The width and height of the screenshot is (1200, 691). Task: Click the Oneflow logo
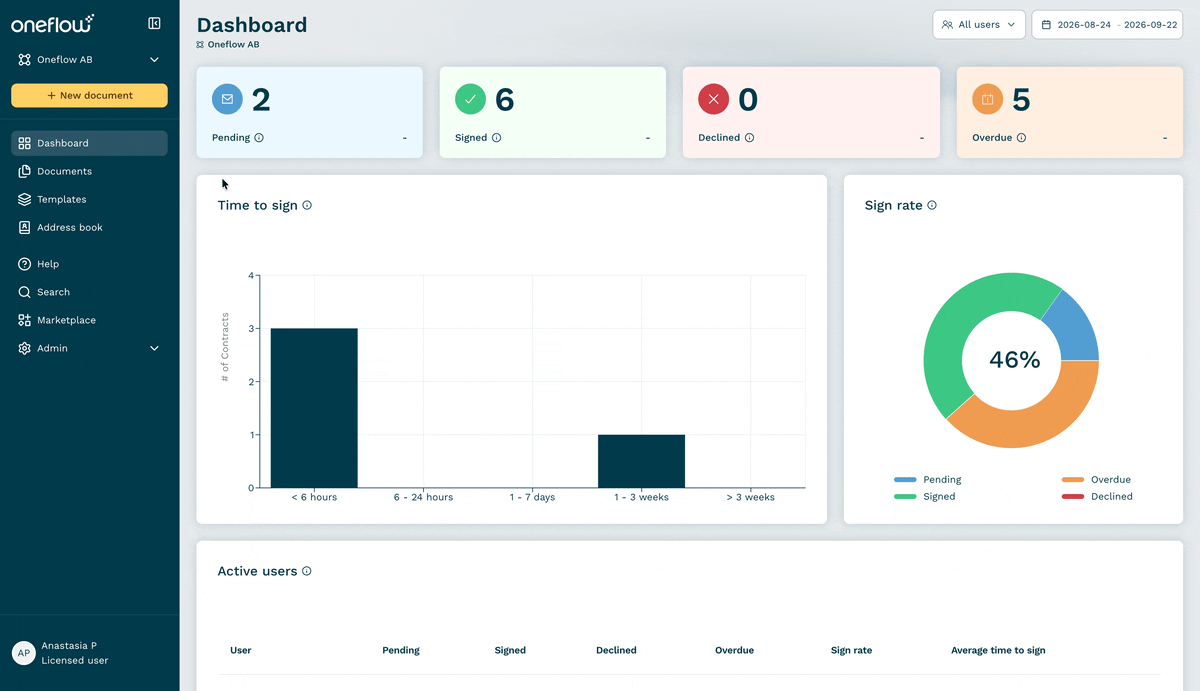tap(53, 23)
